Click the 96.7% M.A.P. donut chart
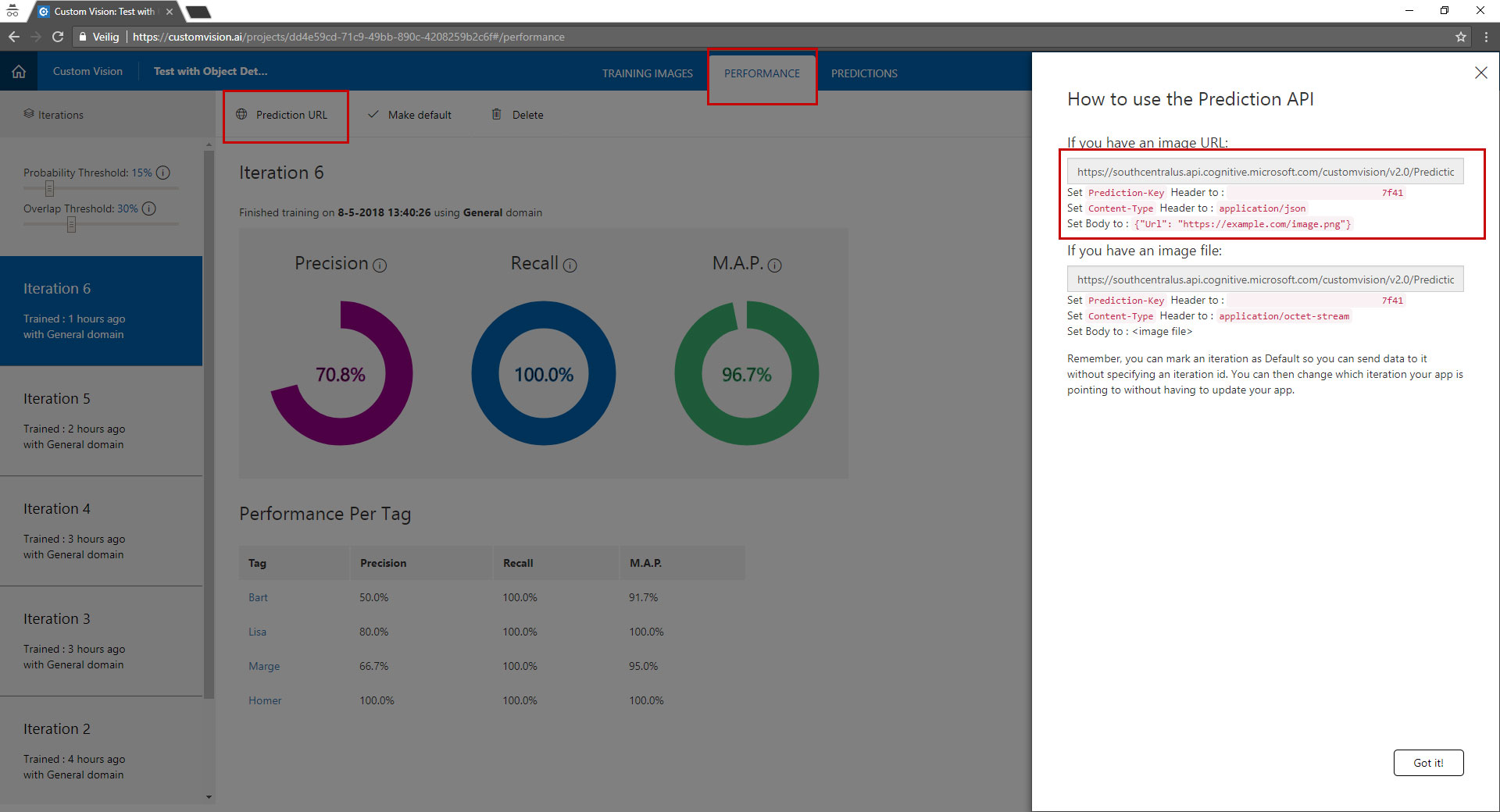Screen dimensions: 1500x812 747,373
